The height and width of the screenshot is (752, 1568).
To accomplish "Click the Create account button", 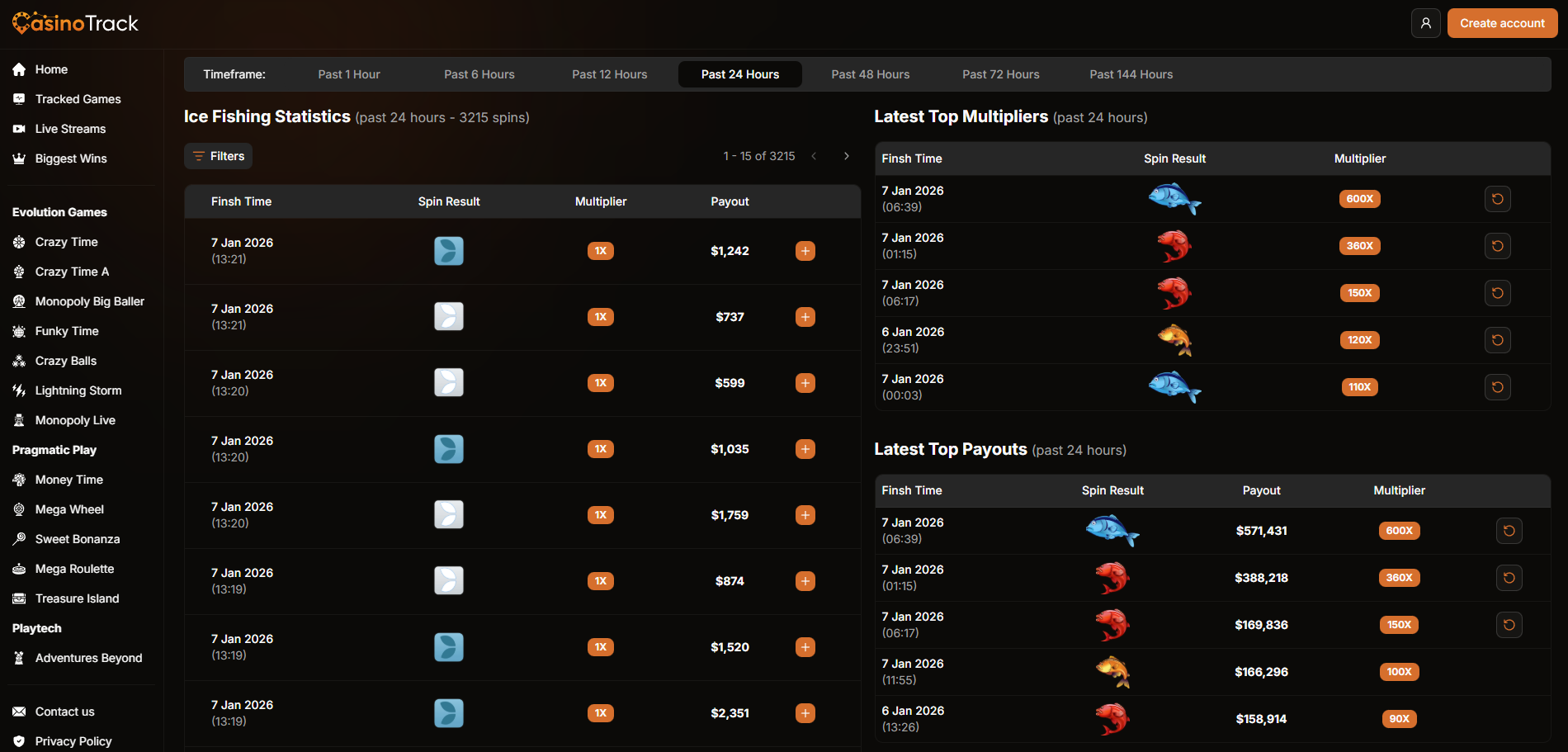I will (1502, 23).
